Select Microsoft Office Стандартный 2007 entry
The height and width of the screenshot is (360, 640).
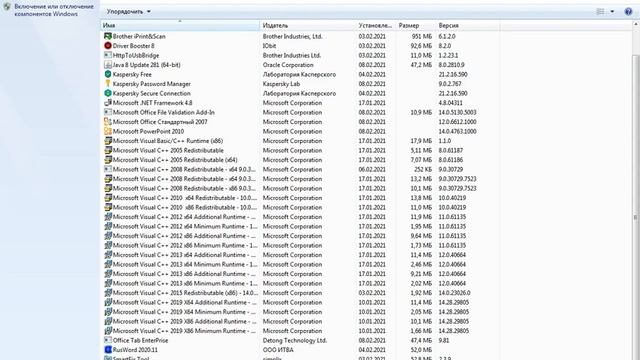(x=160, y=122)
